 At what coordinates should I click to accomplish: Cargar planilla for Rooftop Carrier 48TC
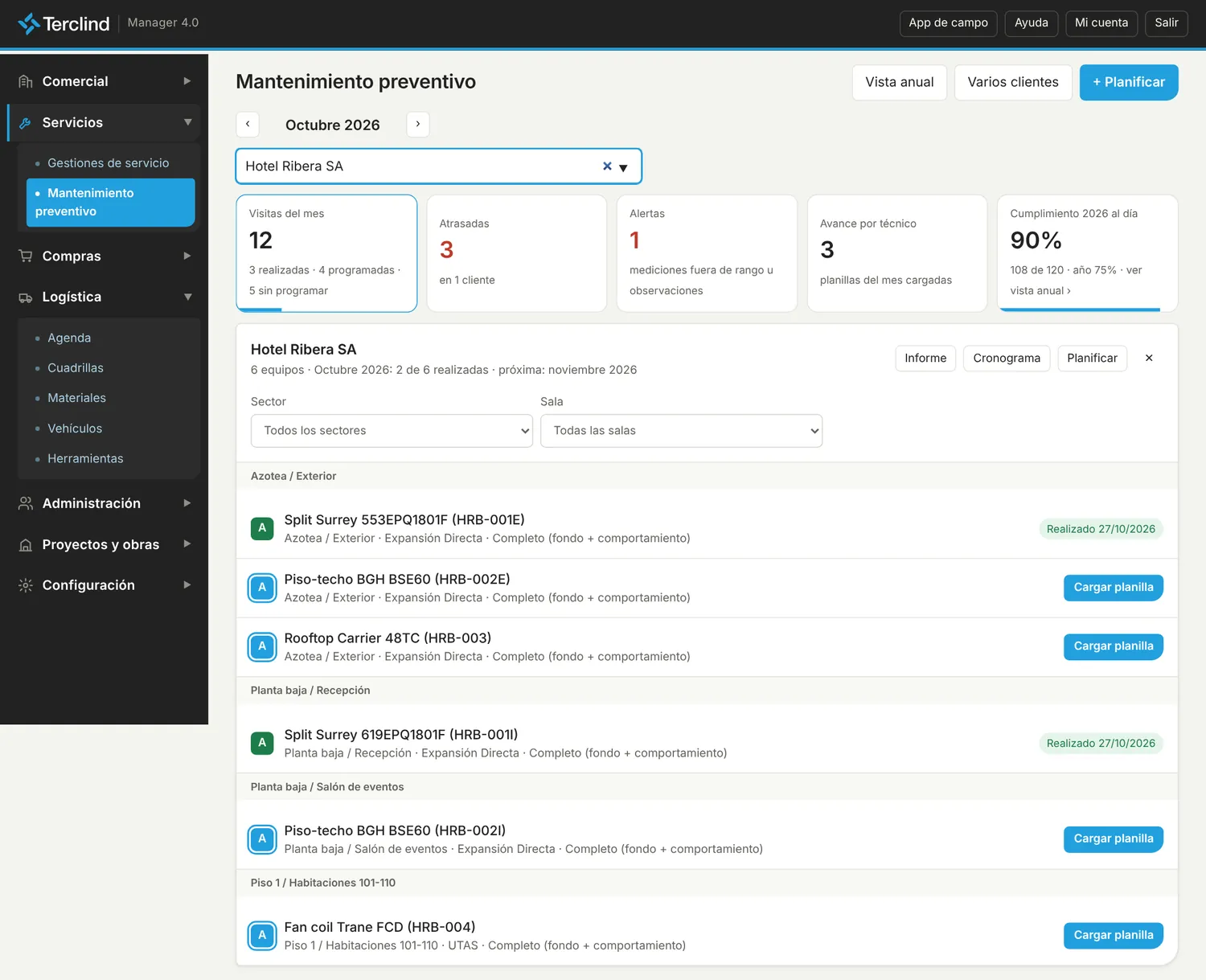coord(1114,646)
